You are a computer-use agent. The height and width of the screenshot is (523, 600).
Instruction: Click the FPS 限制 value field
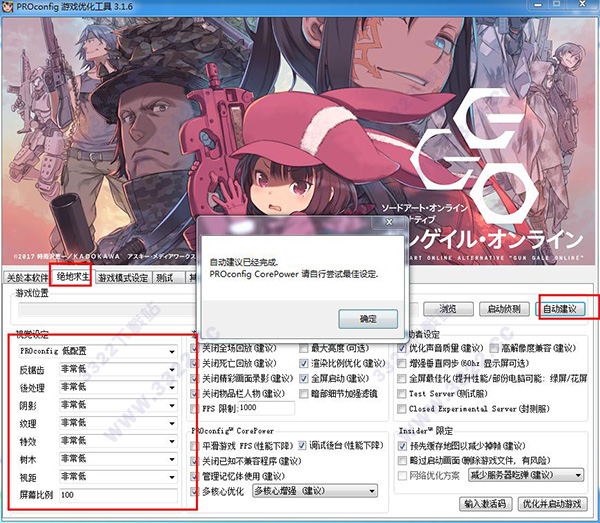[267, 408]
